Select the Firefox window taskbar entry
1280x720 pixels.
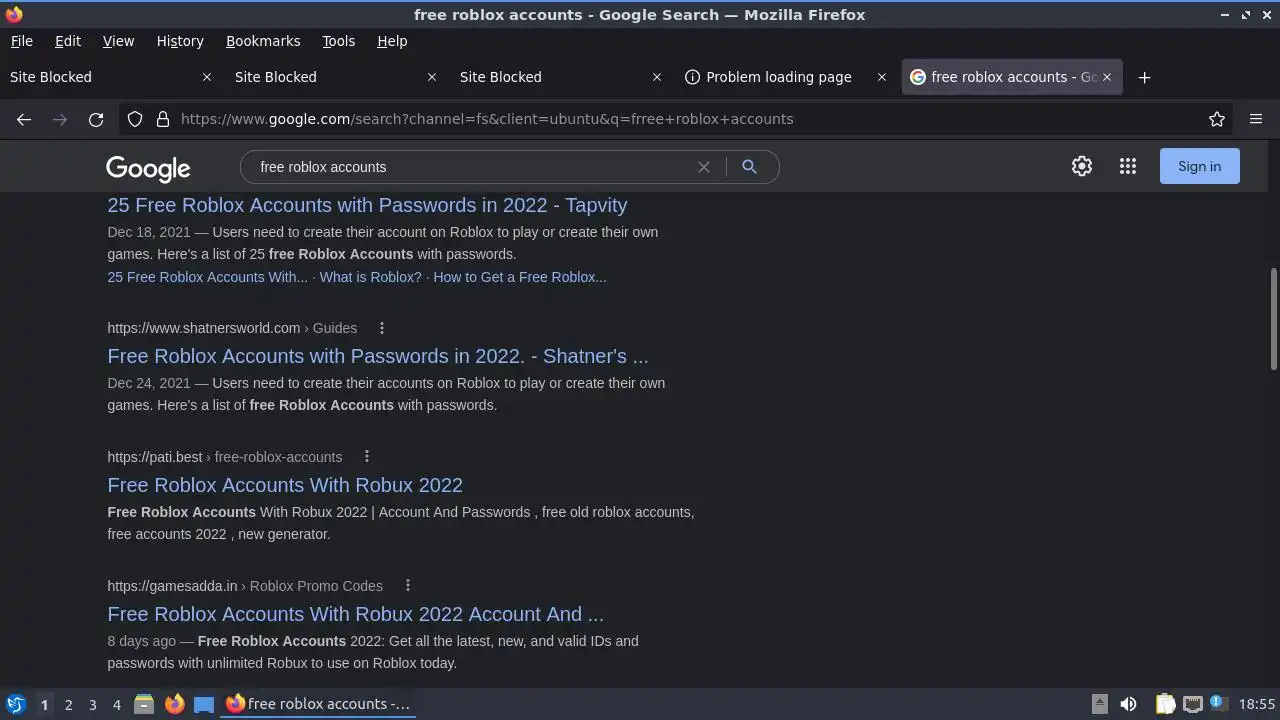coord(317,704)
